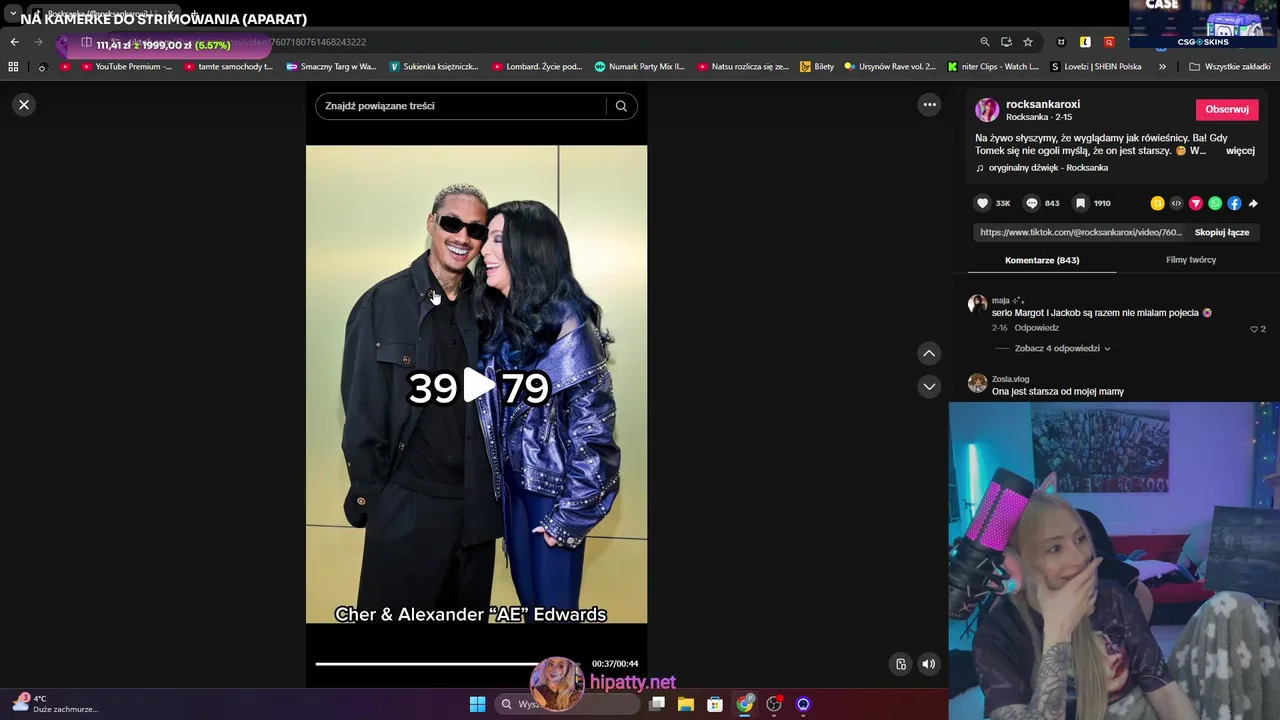The height and width of the screenshot is (720, 1280).
Task: Open weather widget showing 4°C
Action: (x=55, y=704)
